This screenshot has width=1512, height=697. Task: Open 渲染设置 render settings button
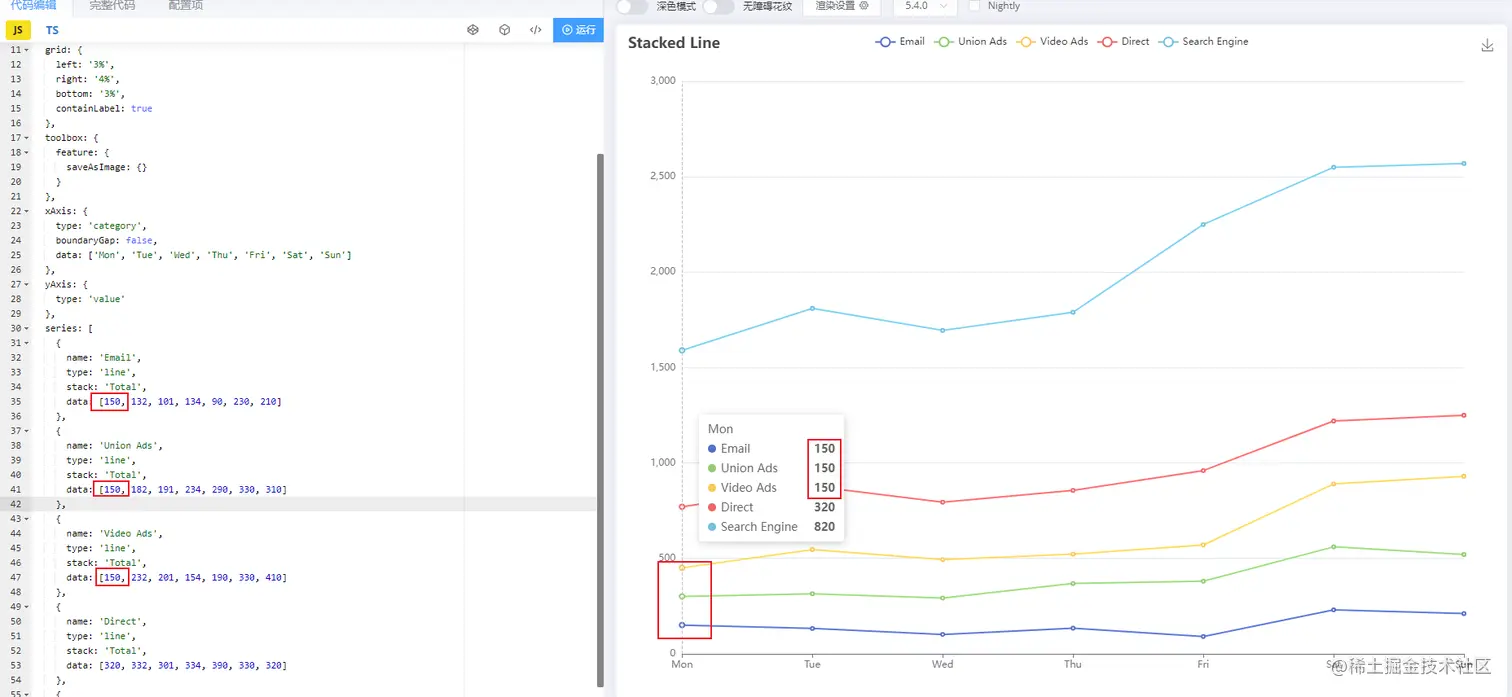[841, 6]
